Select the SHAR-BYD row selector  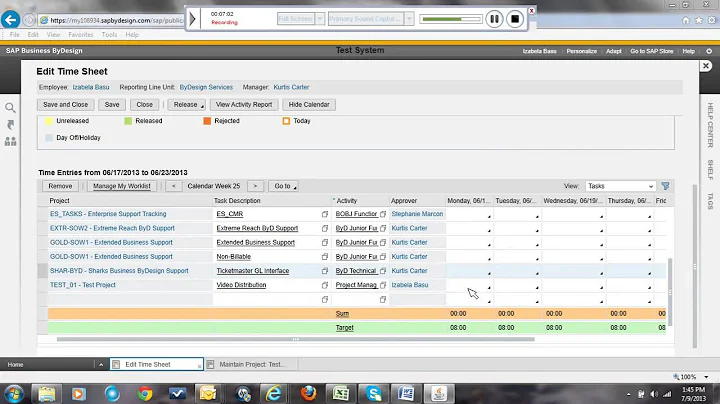42,271
